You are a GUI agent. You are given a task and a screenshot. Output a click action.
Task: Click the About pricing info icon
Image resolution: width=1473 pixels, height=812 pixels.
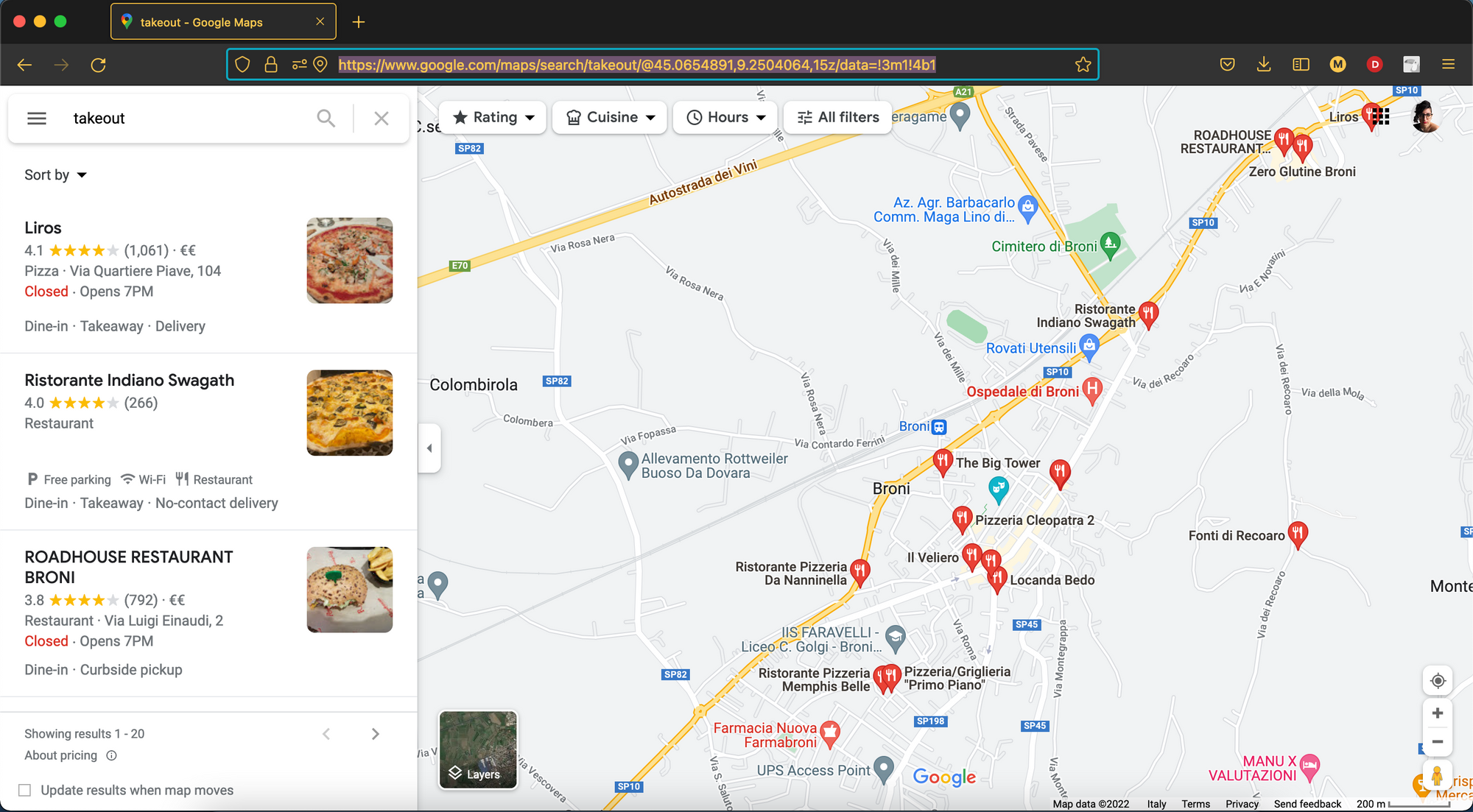coord(112,755)
